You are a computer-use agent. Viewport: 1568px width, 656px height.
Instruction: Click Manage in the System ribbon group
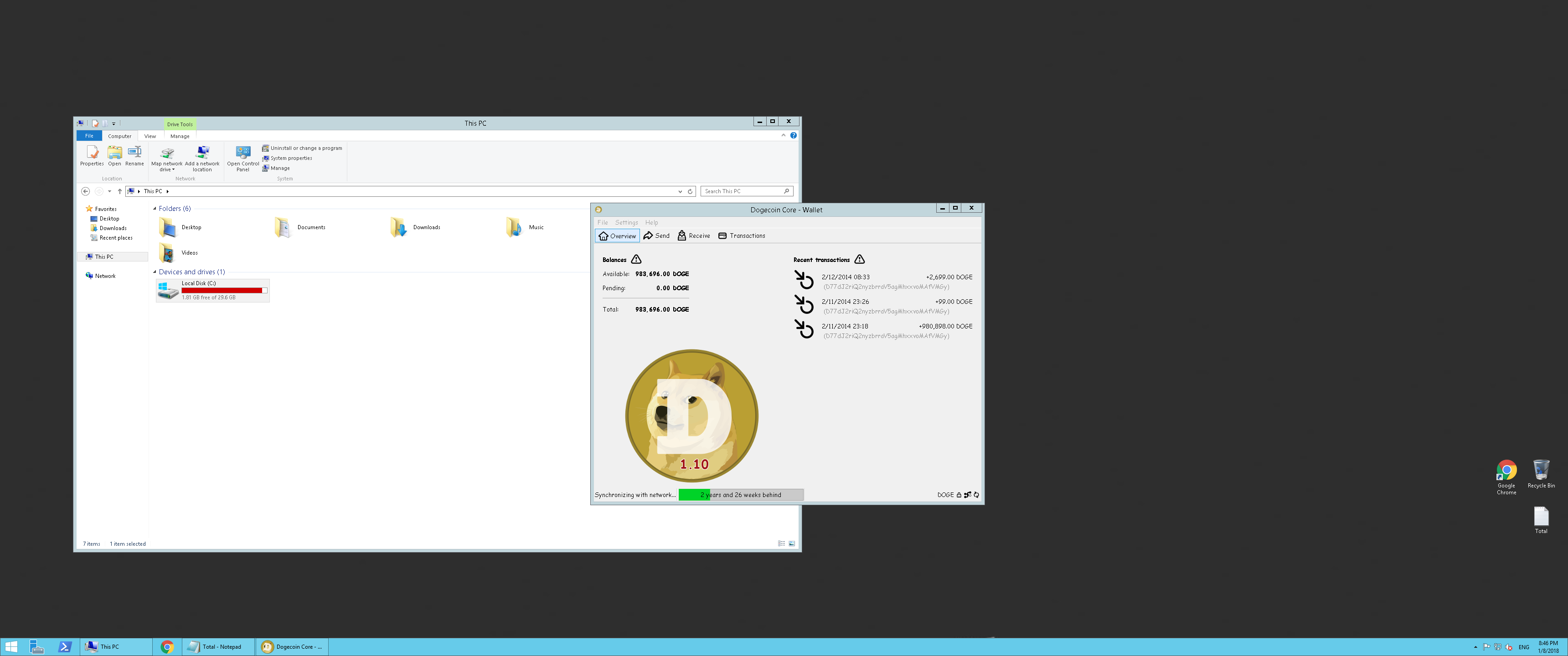click(x=276, y=169)
